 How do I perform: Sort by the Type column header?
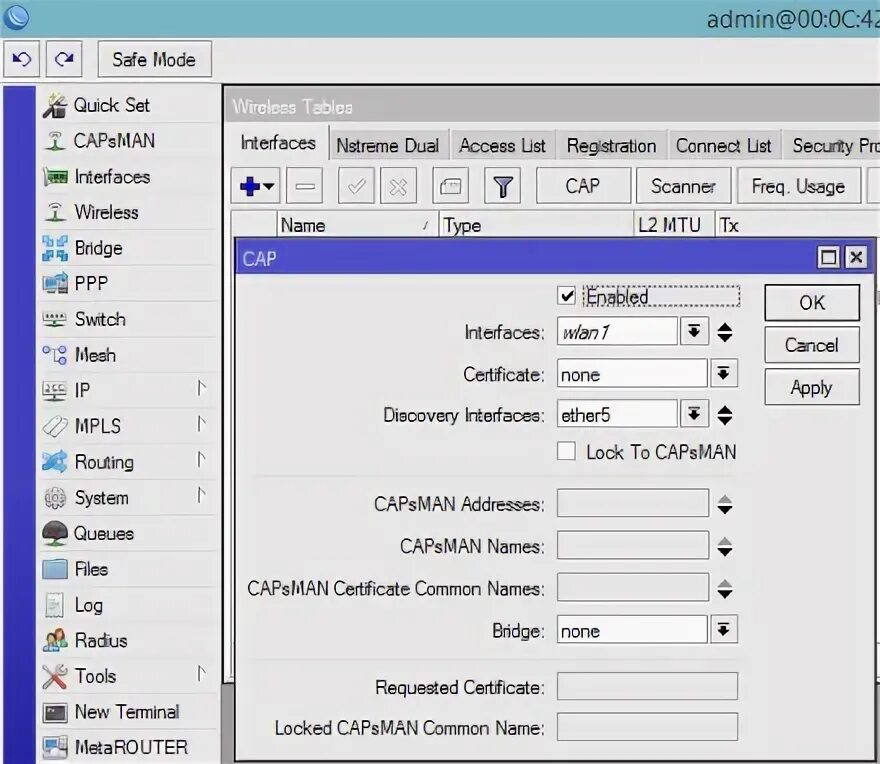coord(537,225)
